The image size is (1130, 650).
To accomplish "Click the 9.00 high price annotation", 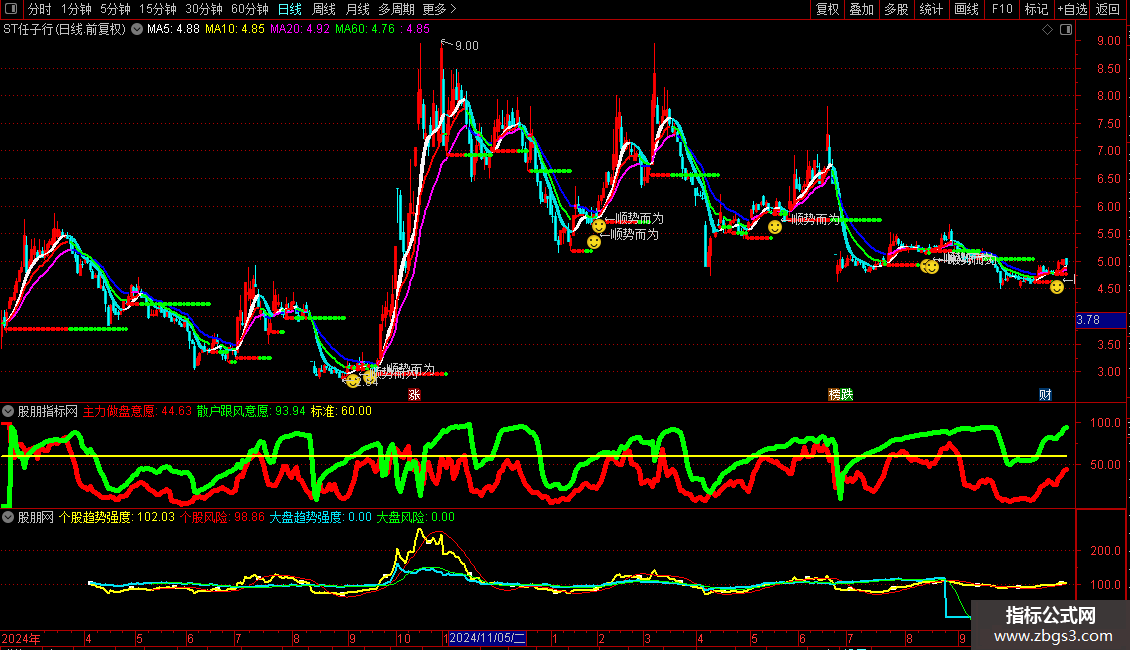I will [466, 45].
